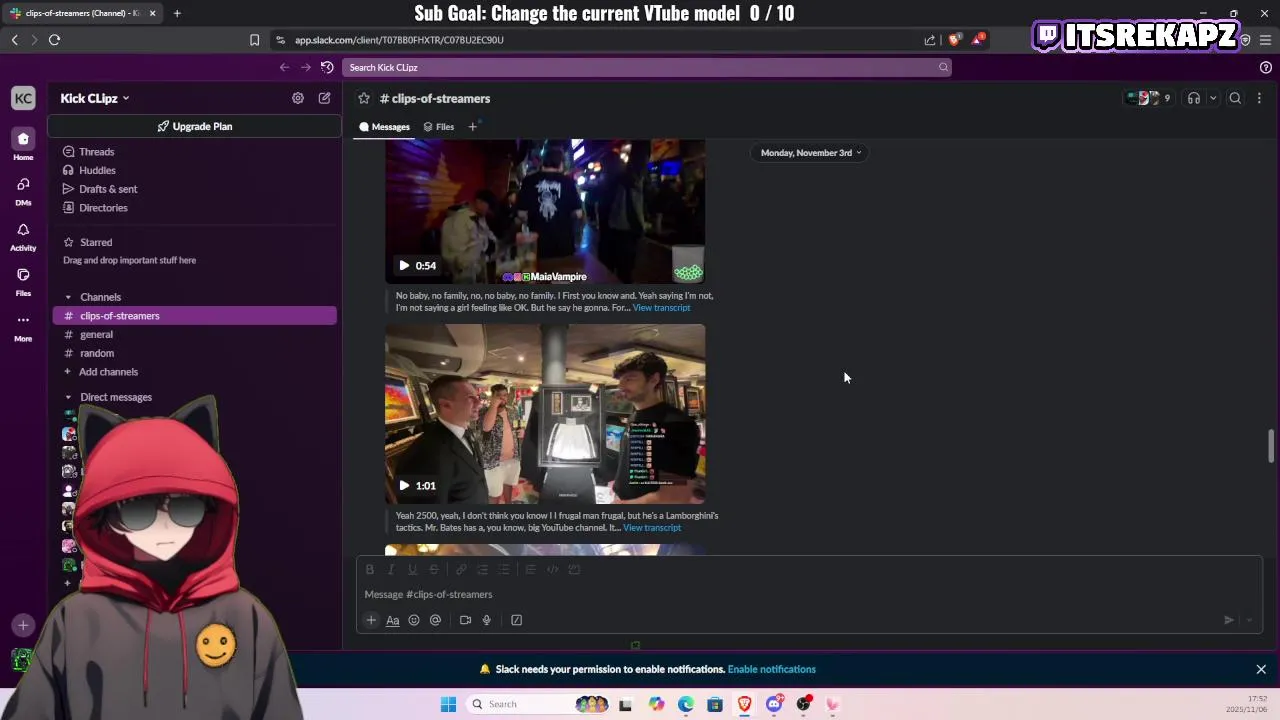This screenshot has width=1280, height=720.
Task: Toggle code formatting in composer
Action: click(552, 569)
